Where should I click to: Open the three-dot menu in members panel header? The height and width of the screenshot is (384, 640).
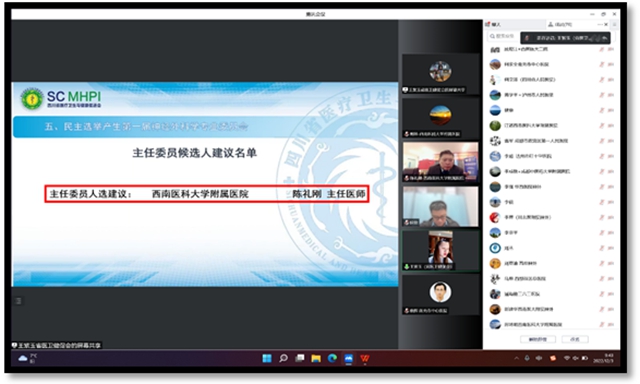click(600, 24)
